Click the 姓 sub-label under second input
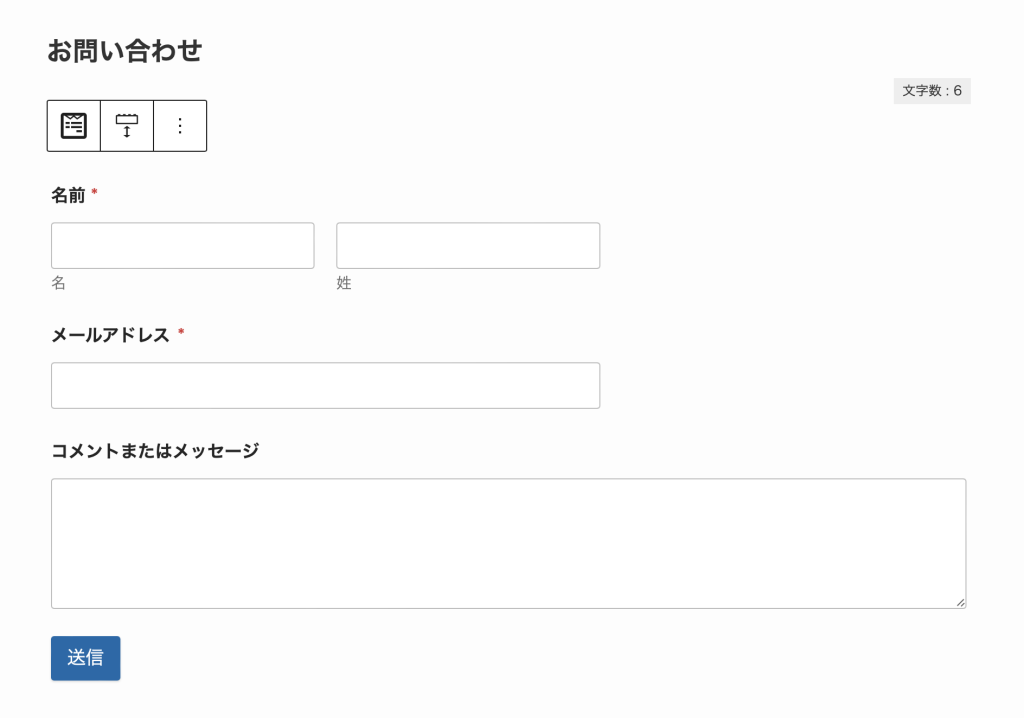Image resolution: width=1024 pixels, height=718 pixels. 344,283
